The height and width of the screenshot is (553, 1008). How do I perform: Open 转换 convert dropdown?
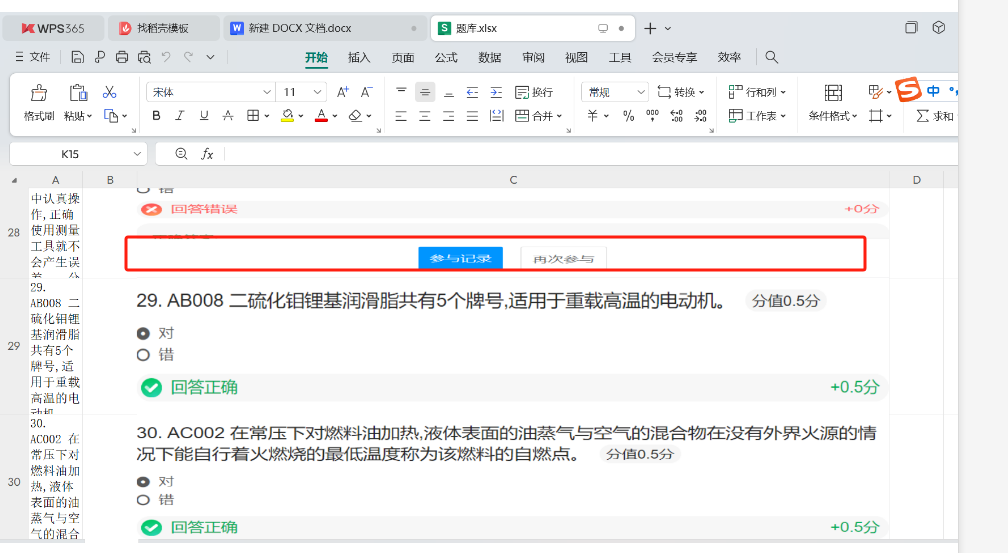pyautogui.click(x=681, y=92)
